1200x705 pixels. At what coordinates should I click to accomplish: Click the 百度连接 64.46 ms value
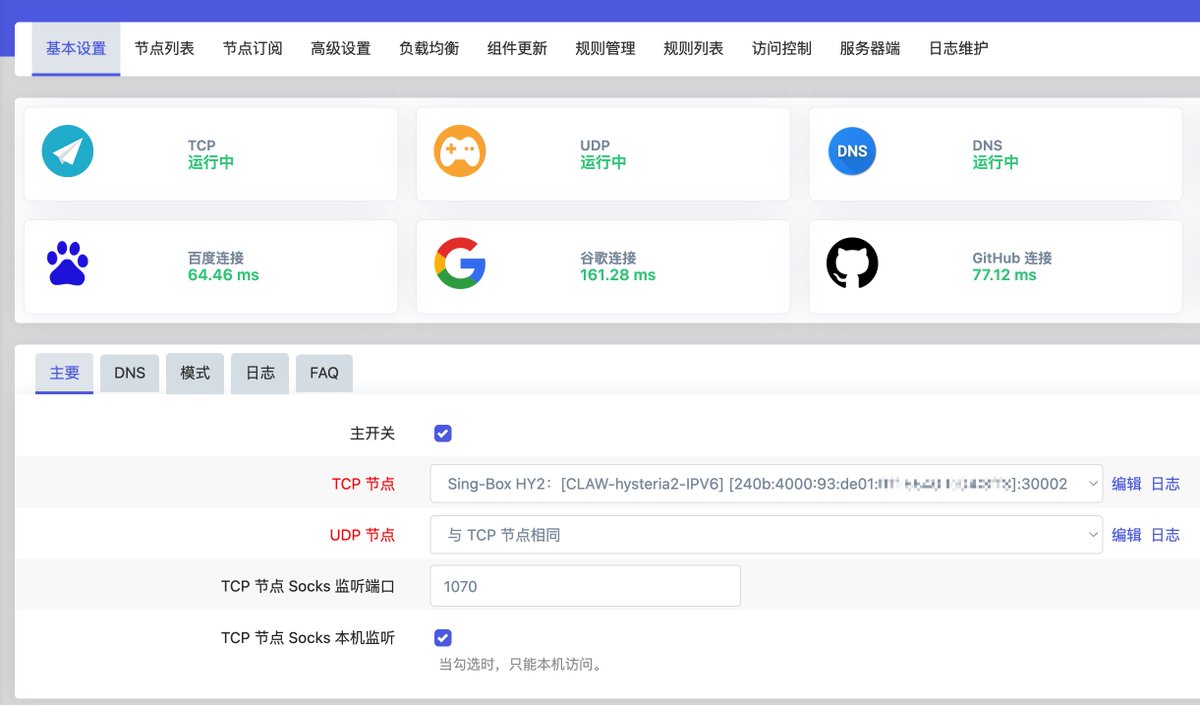tap(223, 275)
